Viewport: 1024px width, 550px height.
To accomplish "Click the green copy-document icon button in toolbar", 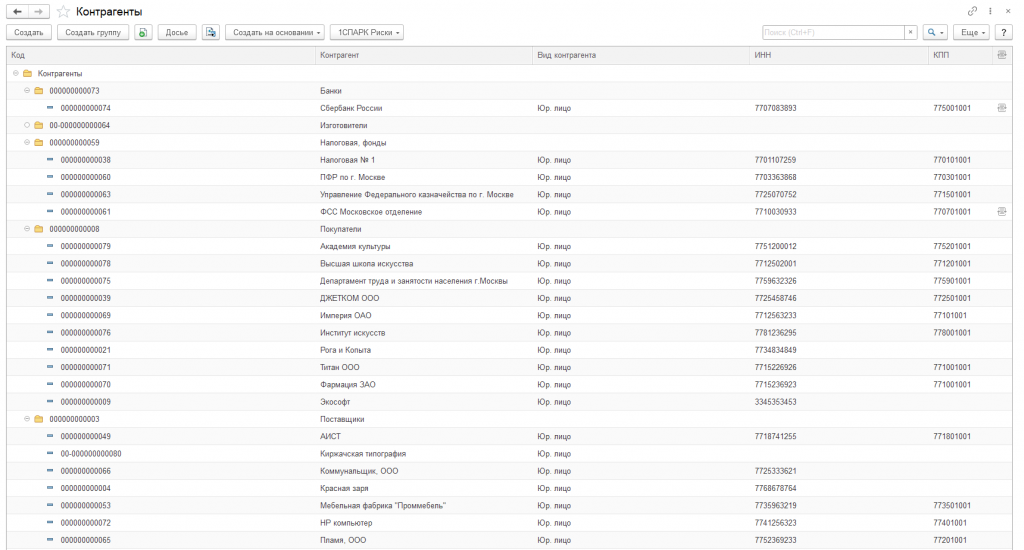I will pos(143,32).
